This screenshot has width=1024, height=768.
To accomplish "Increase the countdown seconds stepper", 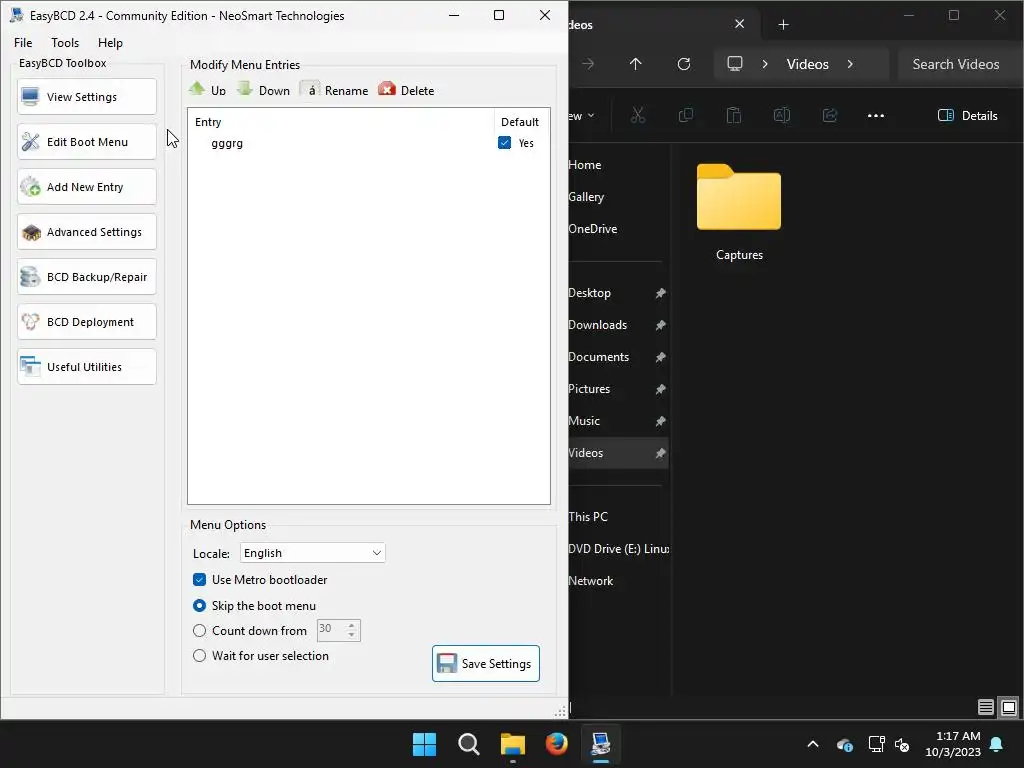I will pyautogui.click(x=351, y=625).
